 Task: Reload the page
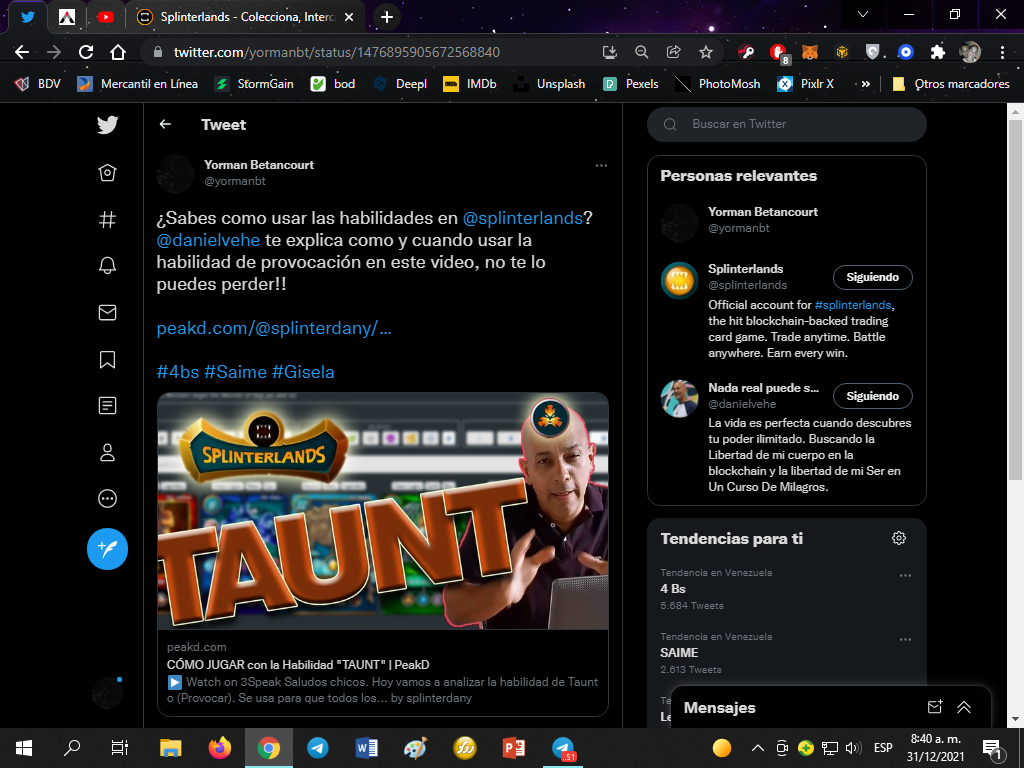coord(86,52)
